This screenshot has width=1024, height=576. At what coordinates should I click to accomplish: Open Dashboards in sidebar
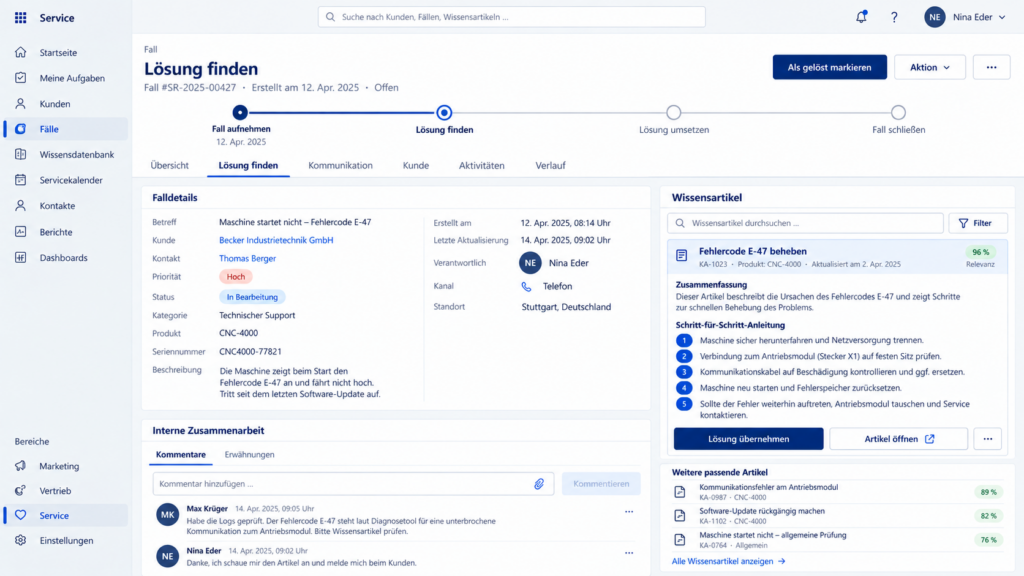[65, 257]
